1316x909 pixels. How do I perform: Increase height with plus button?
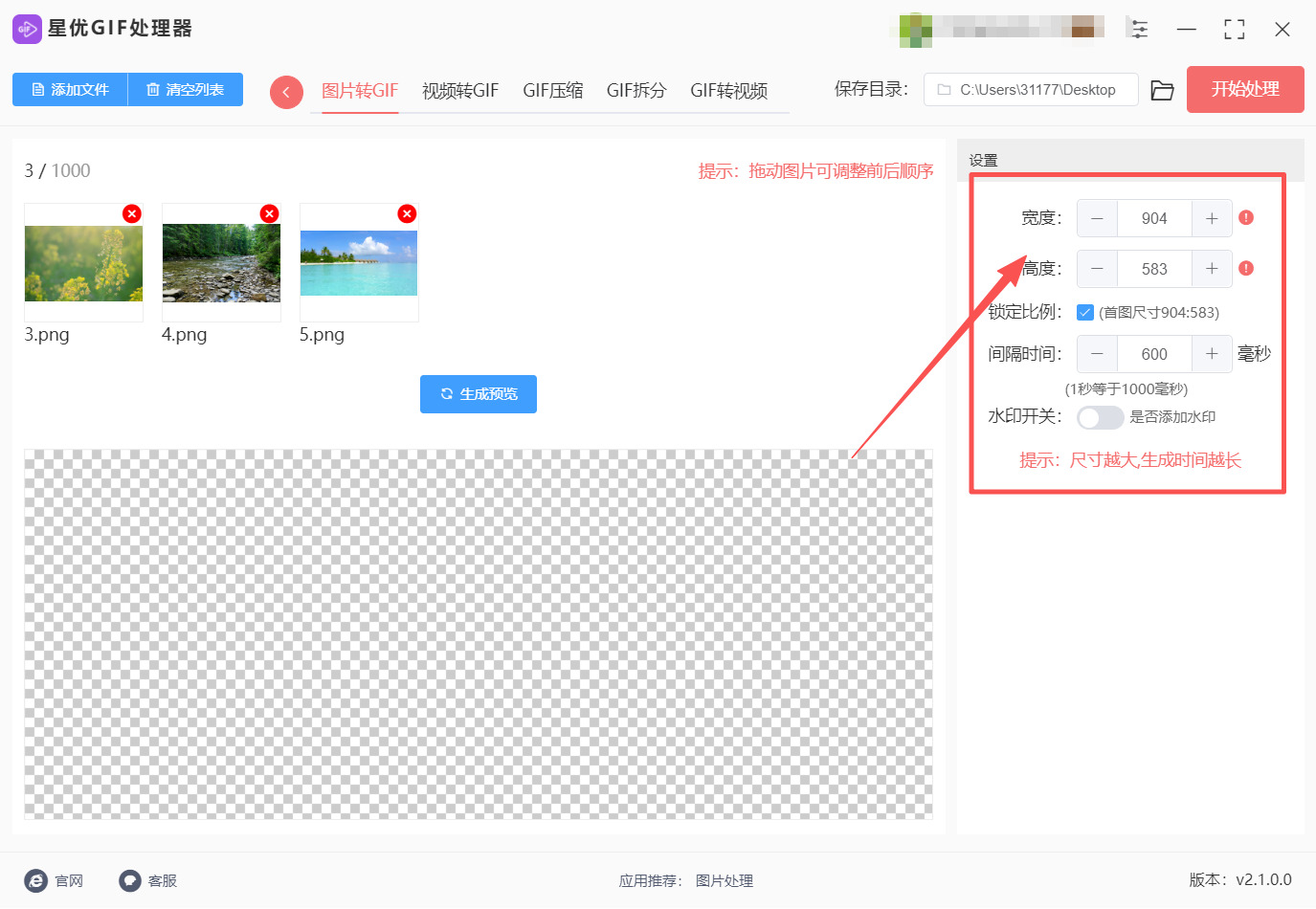[1212, 269]
